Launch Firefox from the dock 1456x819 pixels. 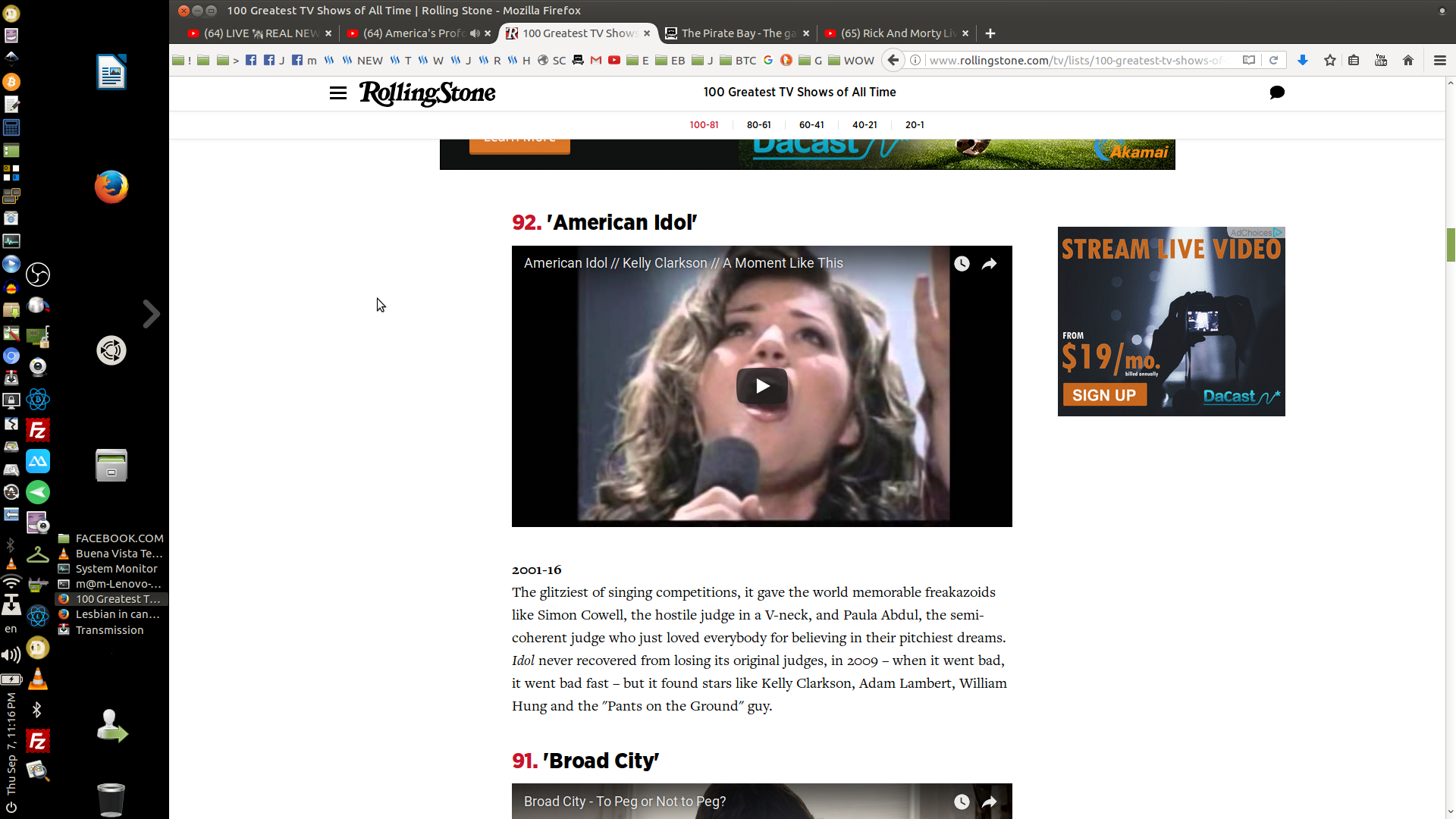(x=111, y=187)
